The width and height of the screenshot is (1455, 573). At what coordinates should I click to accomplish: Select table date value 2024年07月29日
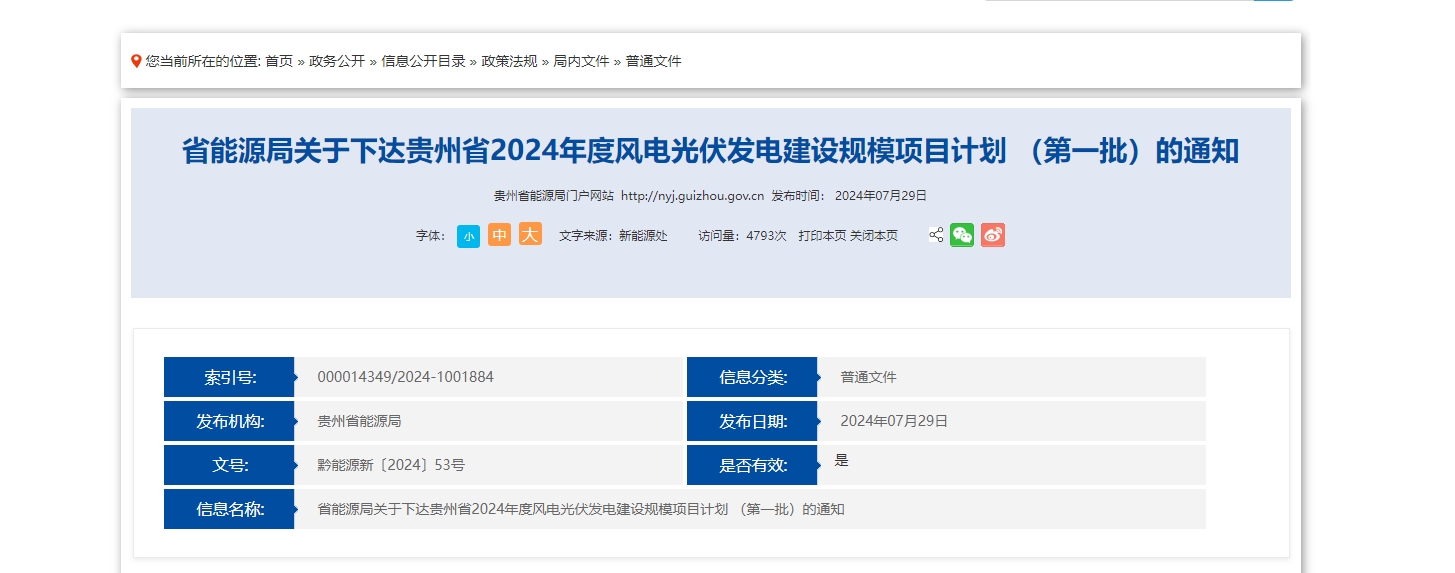click(x=894, y=421)
